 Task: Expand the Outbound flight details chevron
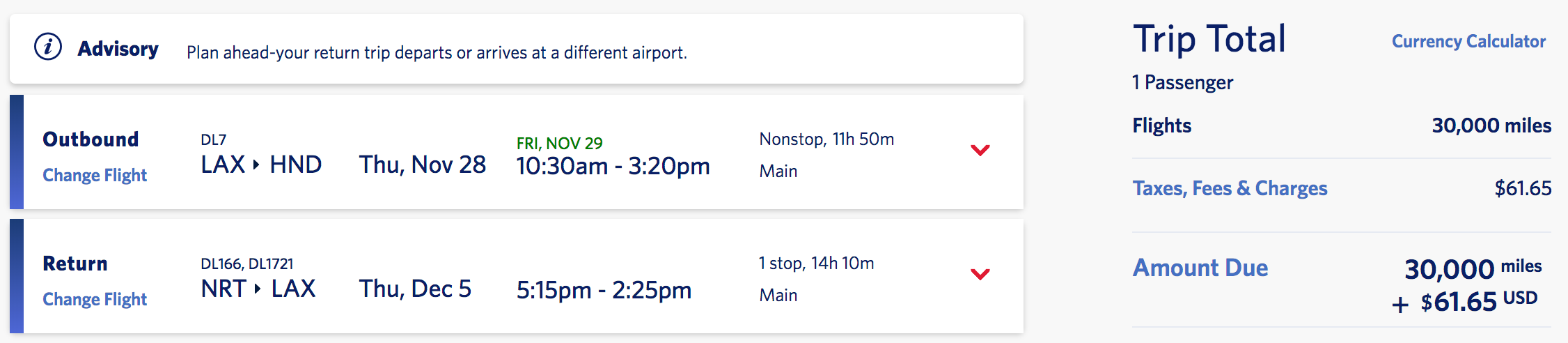point(980,150)
